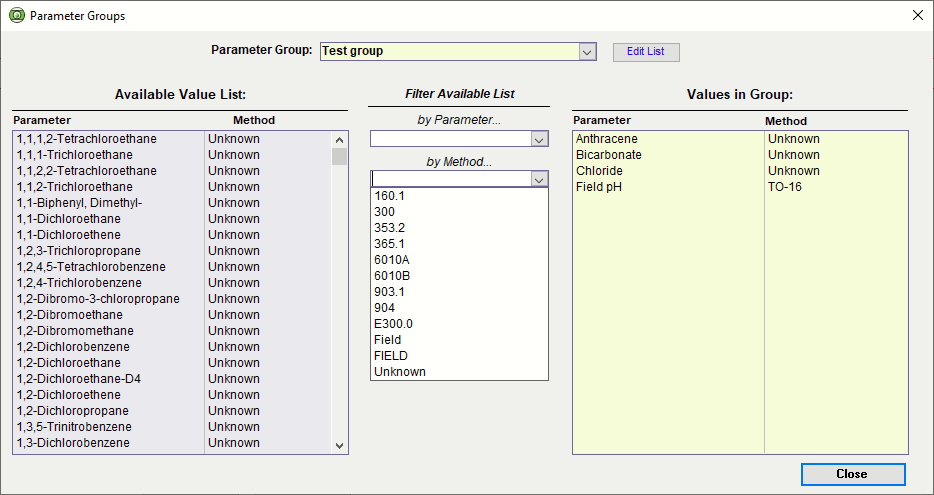Screen dimensions: 934x495
Task: Click the Edit List button
Action: click(x=646, y=52)
